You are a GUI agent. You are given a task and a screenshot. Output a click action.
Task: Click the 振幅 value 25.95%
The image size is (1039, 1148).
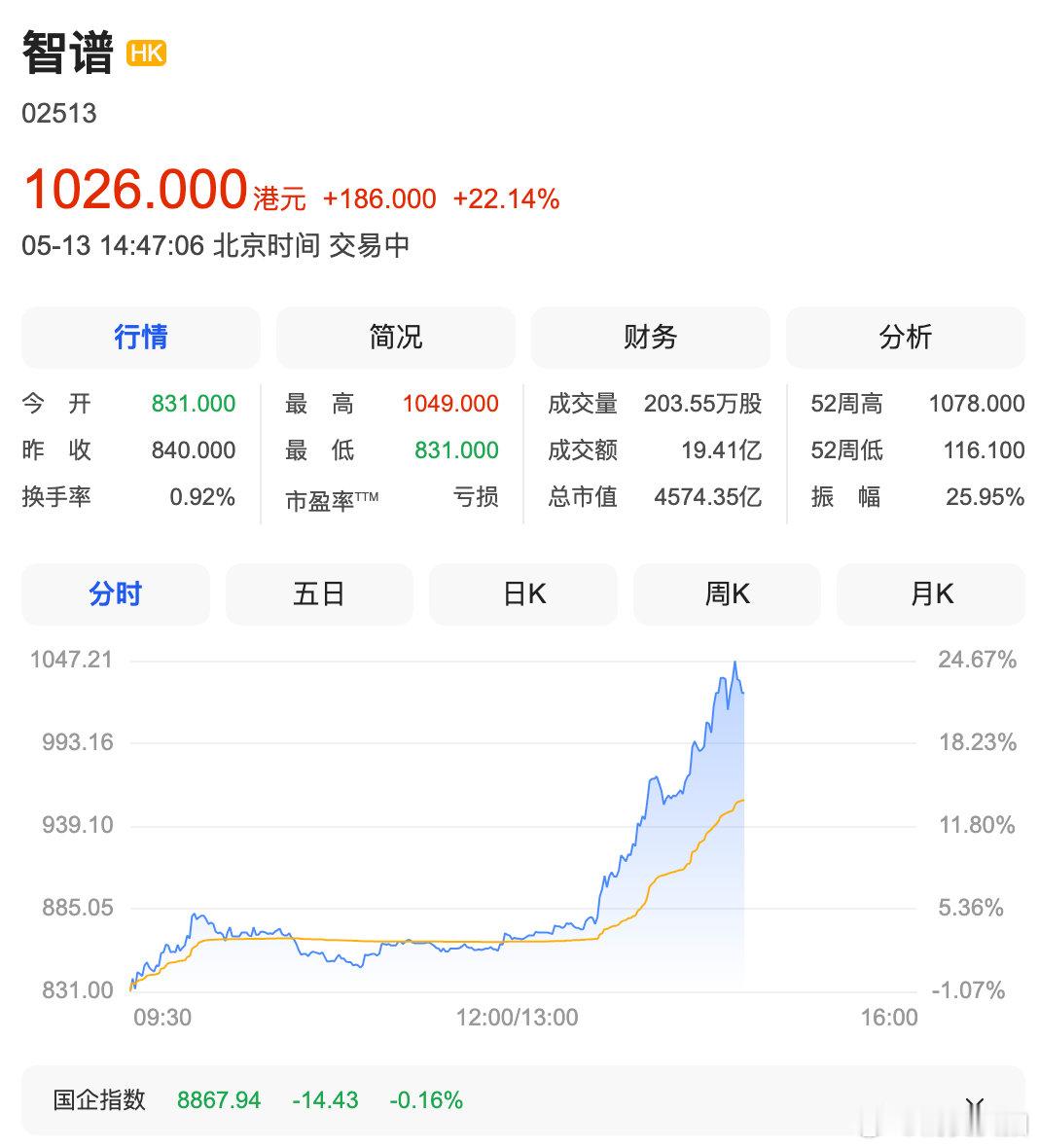coord(985,497)
